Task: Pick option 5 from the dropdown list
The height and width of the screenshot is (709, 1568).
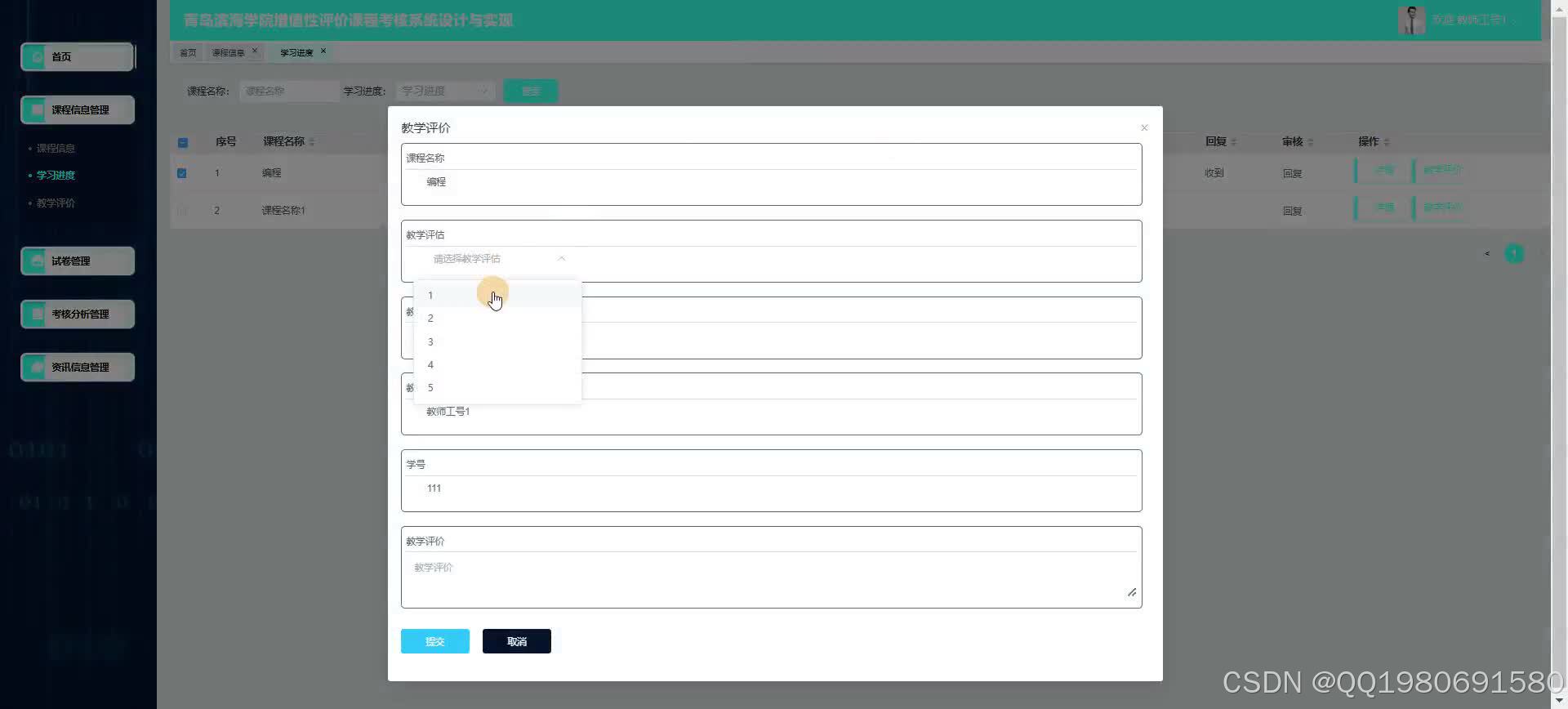Action: coord(497,387)
